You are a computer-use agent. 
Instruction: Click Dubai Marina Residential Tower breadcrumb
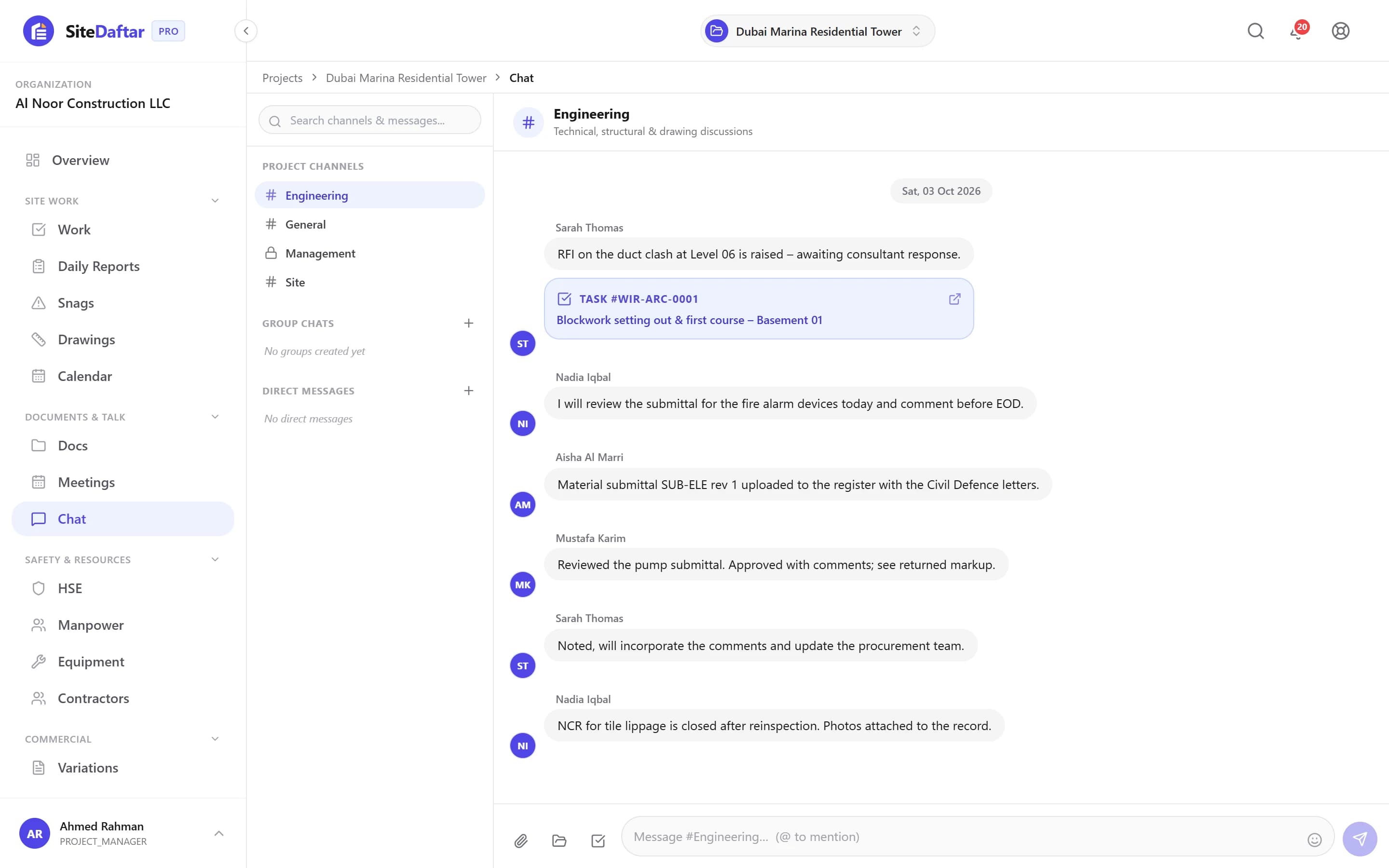click(406, 78)
